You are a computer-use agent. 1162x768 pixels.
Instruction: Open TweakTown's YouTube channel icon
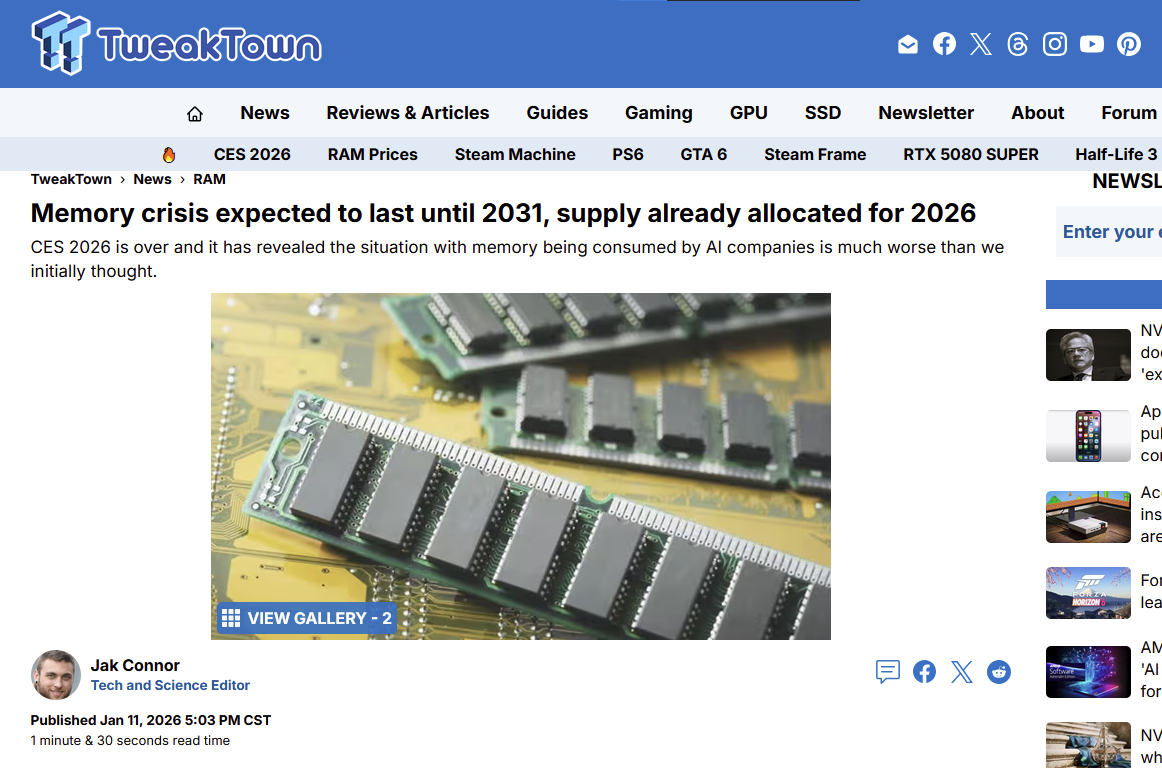pos(1092,44)
